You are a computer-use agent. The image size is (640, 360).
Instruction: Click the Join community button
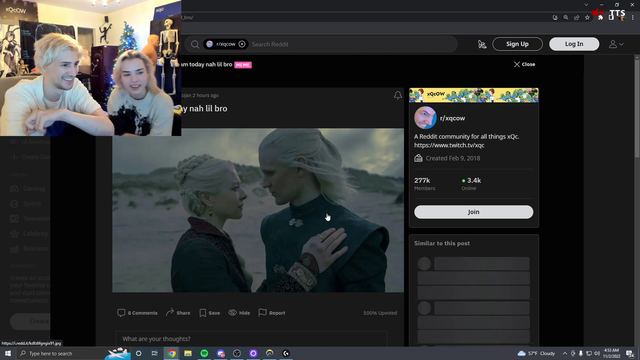(x=473, y=212)
